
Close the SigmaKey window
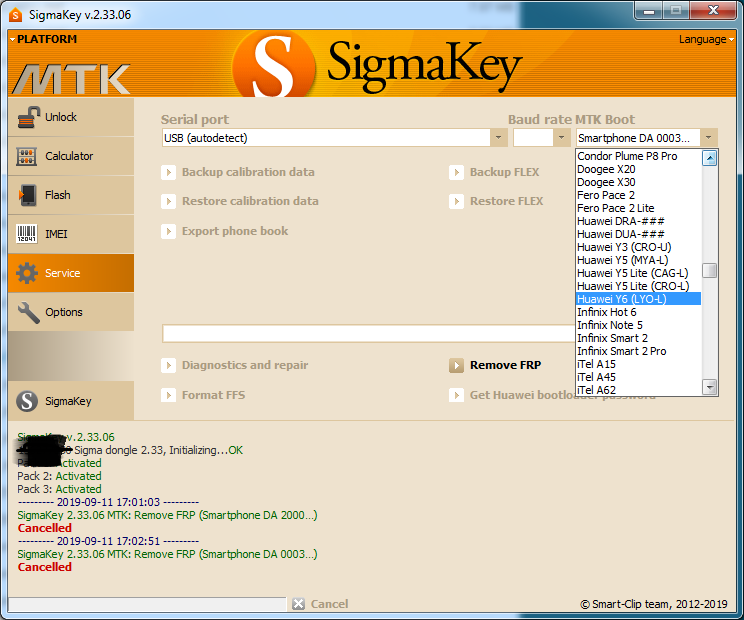tap(713, 11)
